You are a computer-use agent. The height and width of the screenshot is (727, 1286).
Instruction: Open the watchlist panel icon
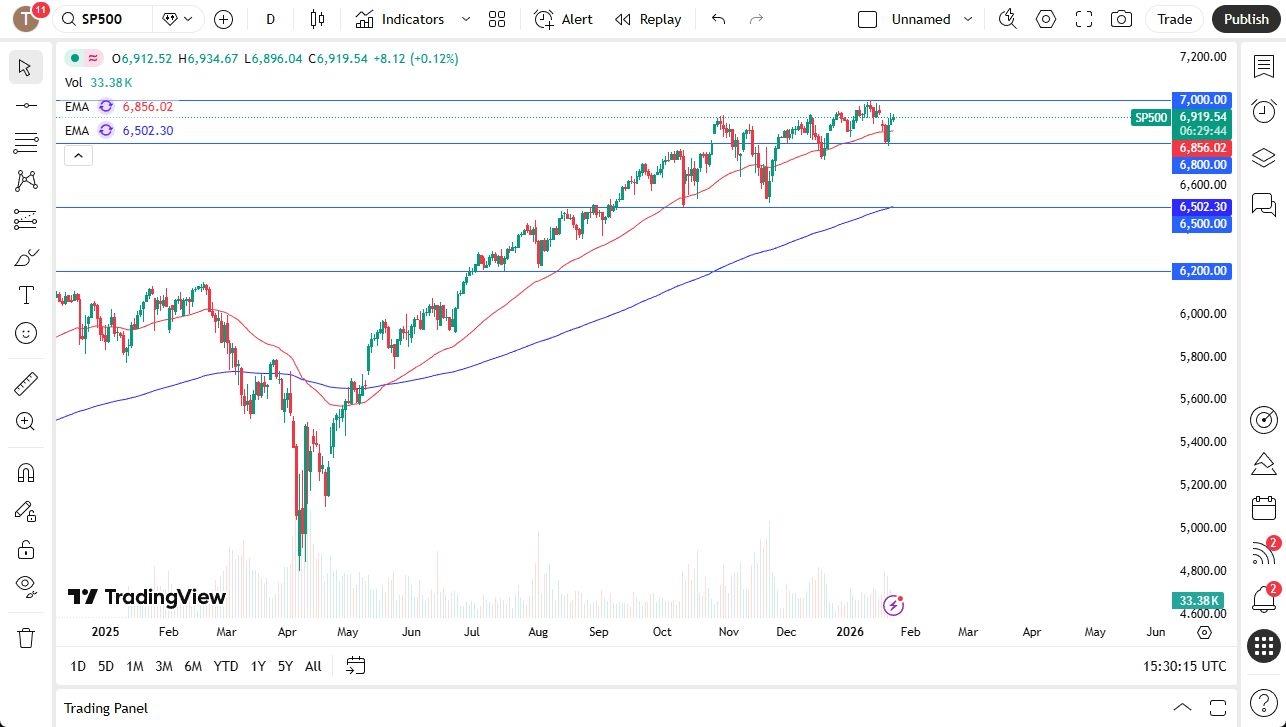point(1264,66)
